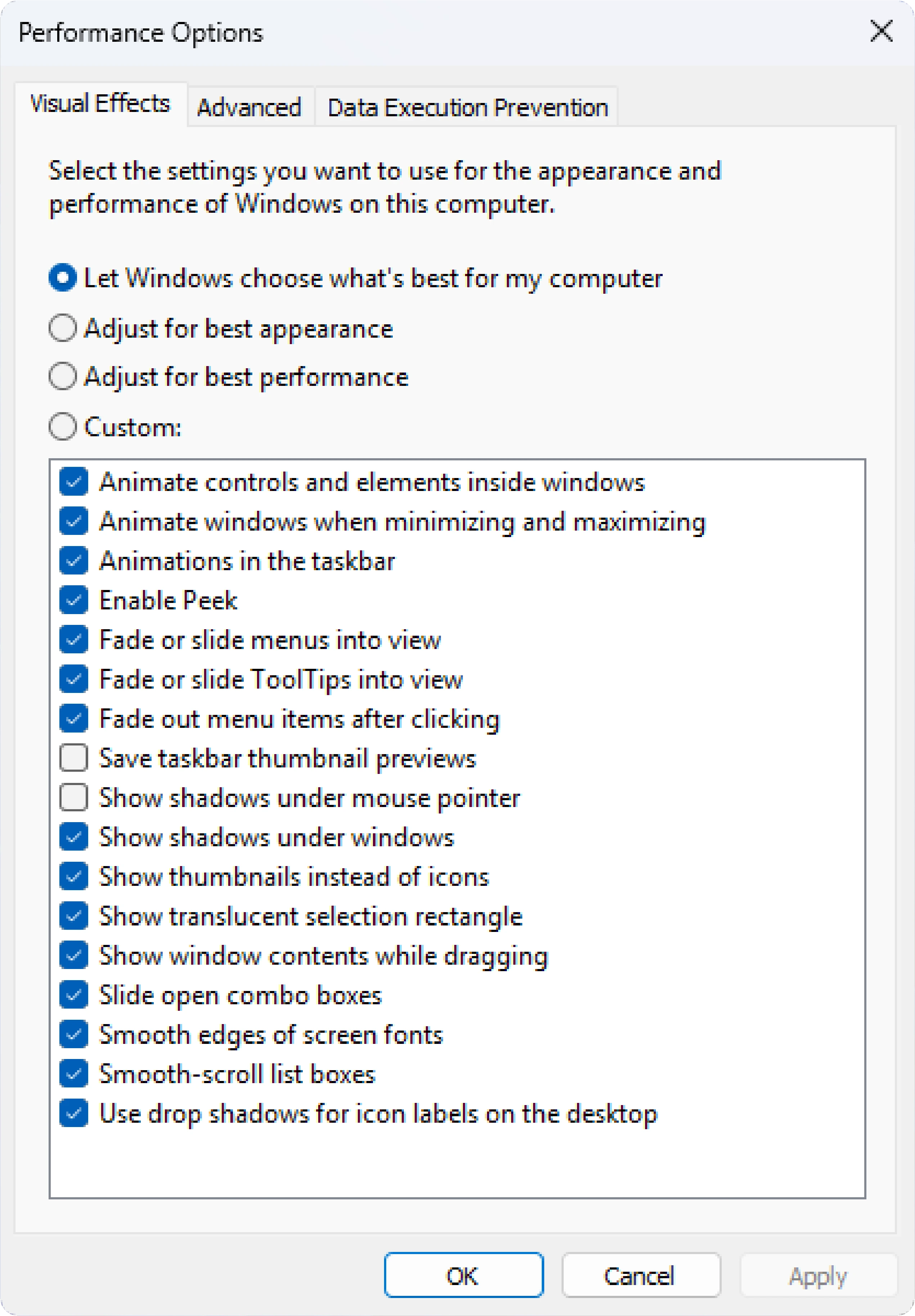Toggle Show window contents while dragging
915x1316 pixels.
tap(74, 956)
